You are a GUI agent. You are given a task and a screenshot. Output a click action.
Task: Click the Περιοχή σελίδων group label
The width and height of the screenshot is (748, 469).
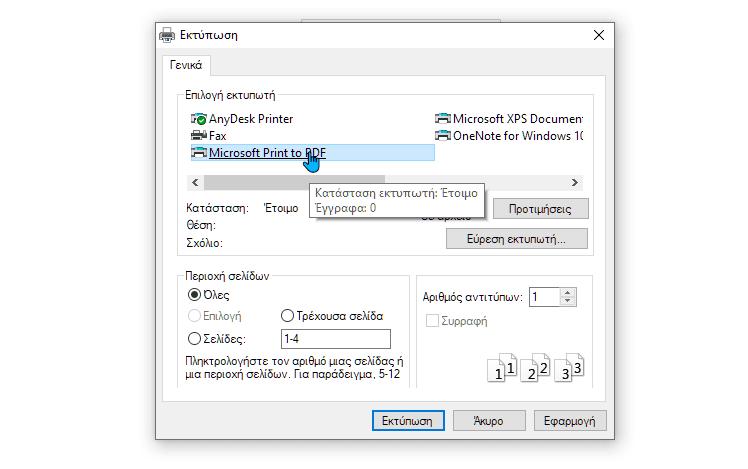tap(227, 276)
